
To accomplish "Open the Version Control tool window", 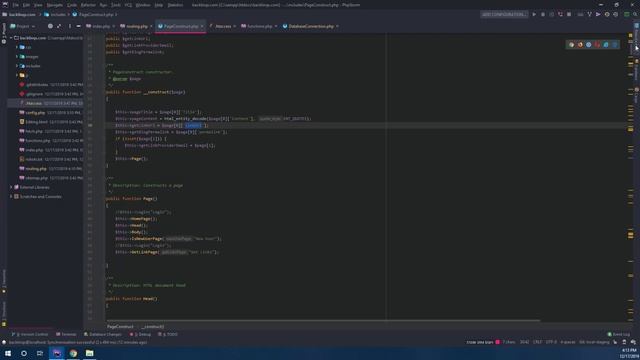I will (x=30, y=334).
